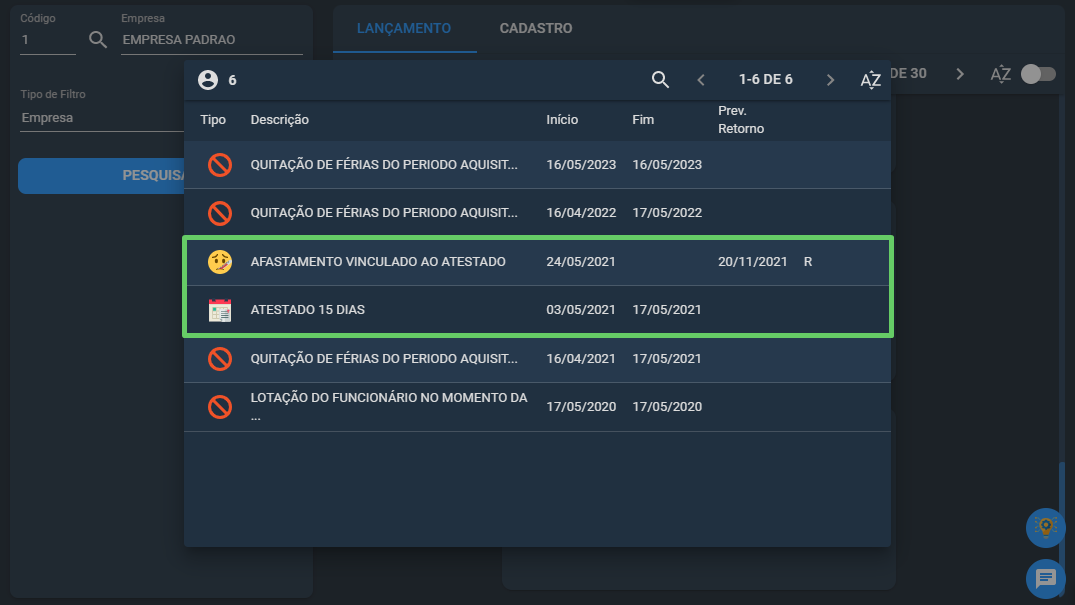Click the search magnifier beside Código field
The height and width of the screenshot is (605, 1075).
pyautogui.click(x=98, y=40)
